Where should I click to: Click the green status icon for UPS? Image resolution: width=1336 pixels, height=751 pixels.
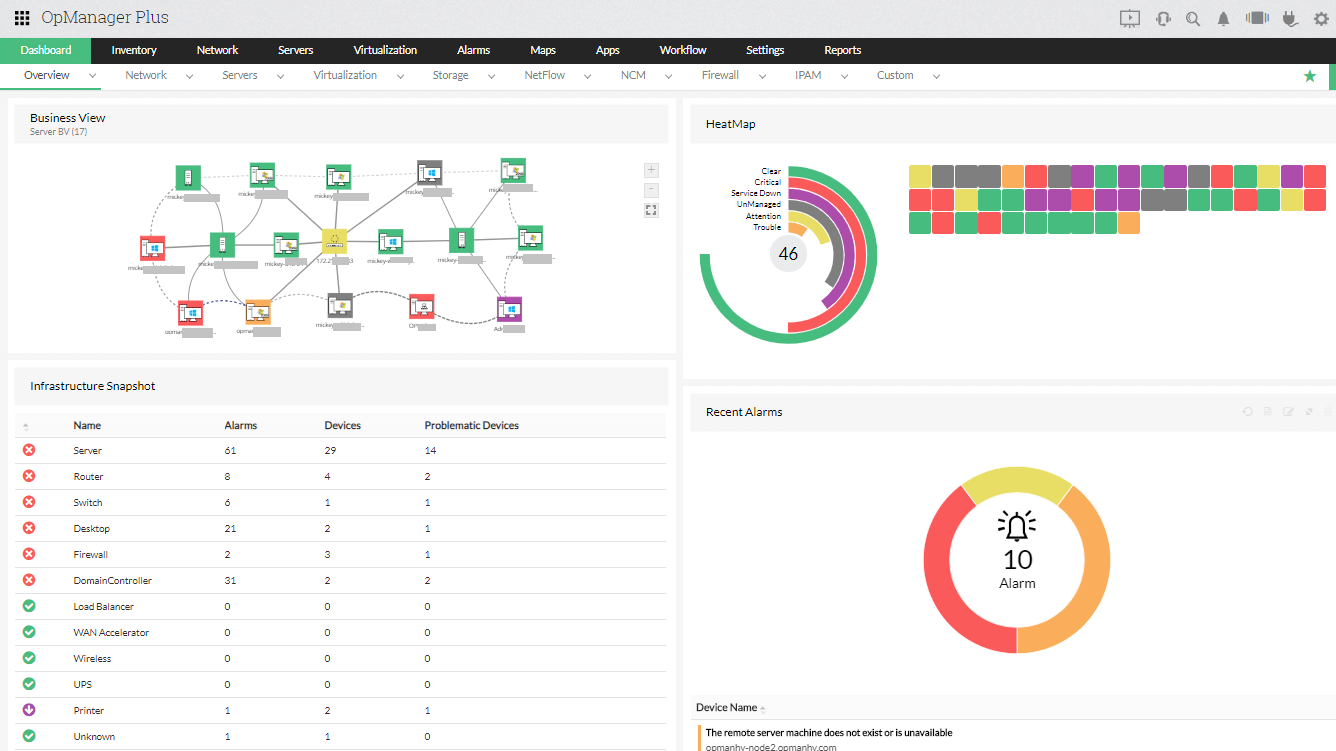coord(29,684)
